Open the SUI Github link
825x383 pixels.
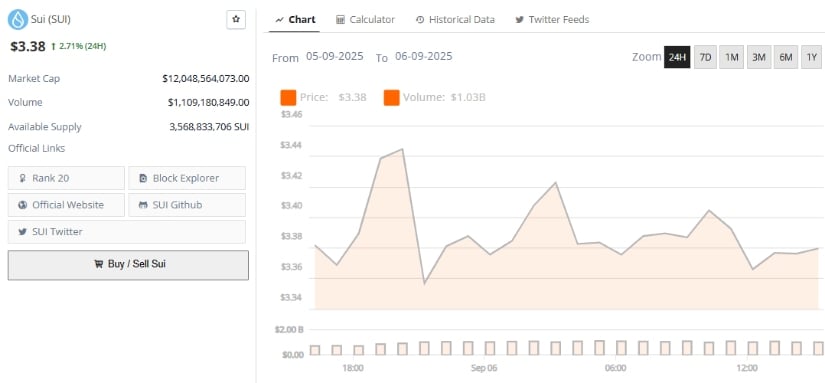tap(187, 205)
